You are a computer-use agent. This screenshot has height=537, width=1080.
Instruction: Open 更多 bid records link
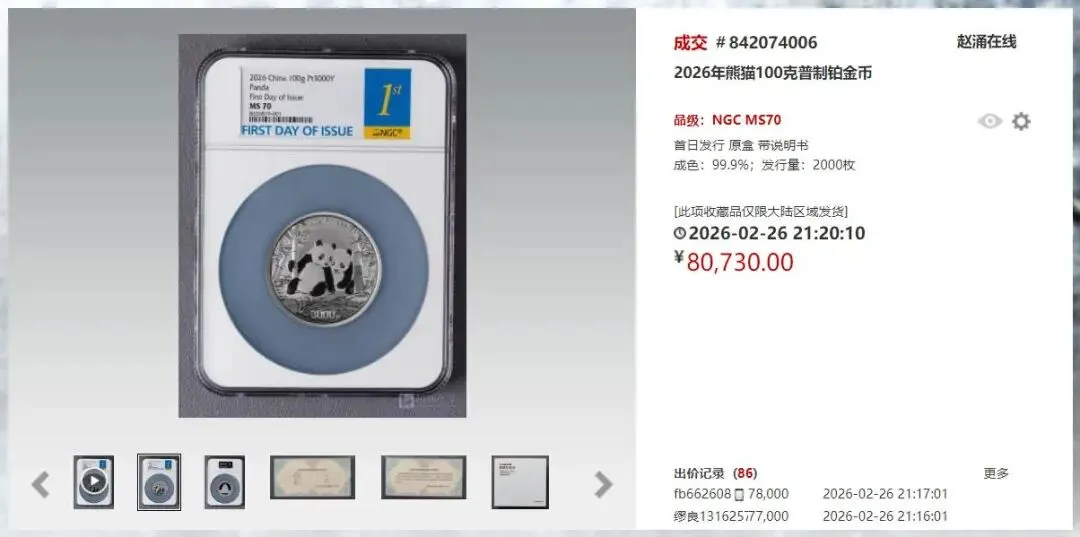(x=996, y=474)
